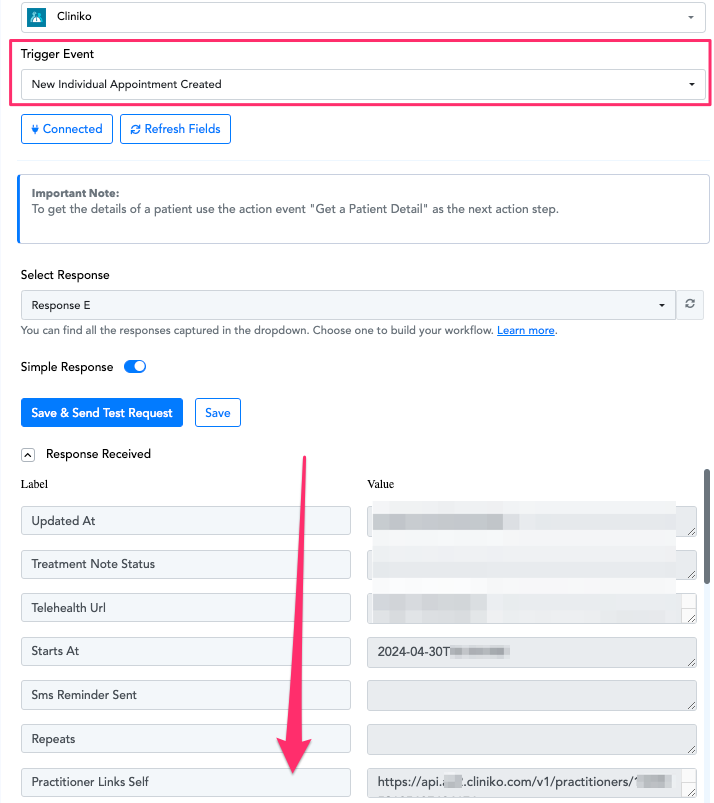This screenshot has height=803, width=714.
Task: Click the Practitioner Links Self label field
Action: [x=186, y=782]
